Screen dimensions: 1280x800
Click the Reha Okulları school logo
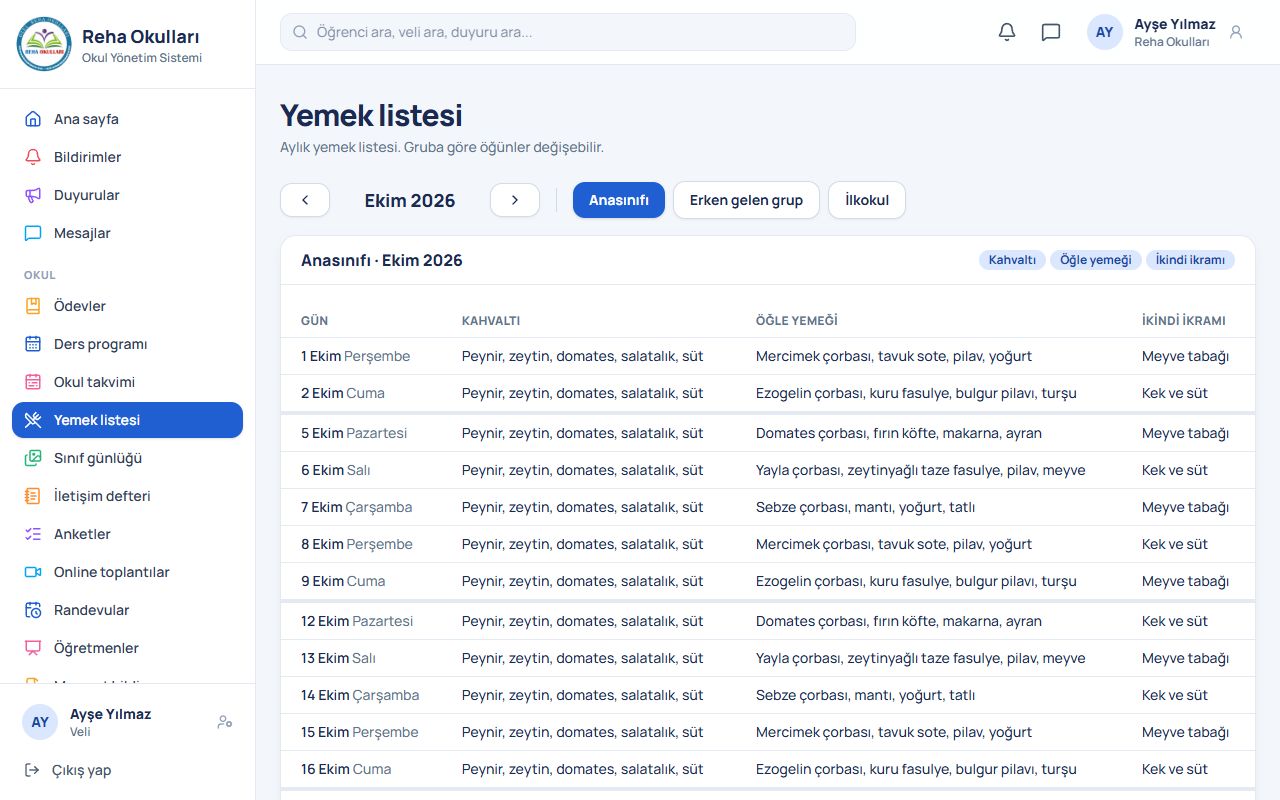coord(44,44)
